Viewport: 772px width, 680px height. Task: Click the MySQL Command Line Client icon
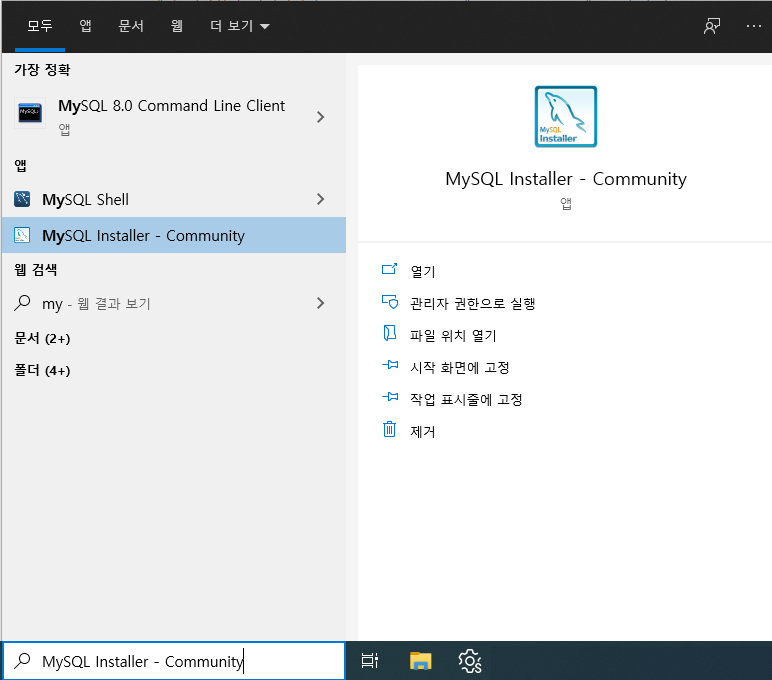click(x=30, y=113)
